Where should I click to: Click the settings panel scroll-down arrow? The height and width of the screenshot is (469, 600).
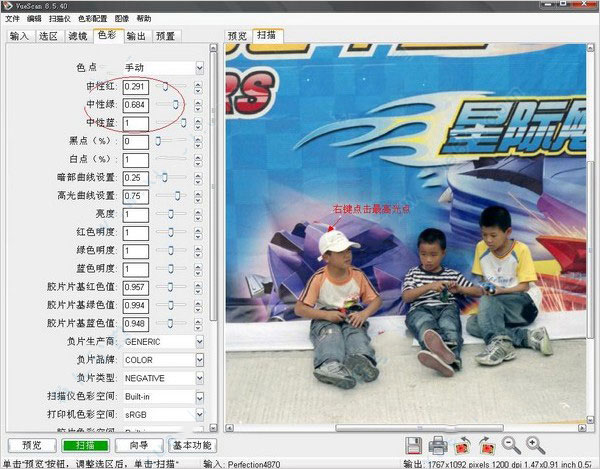pos(214,428)
